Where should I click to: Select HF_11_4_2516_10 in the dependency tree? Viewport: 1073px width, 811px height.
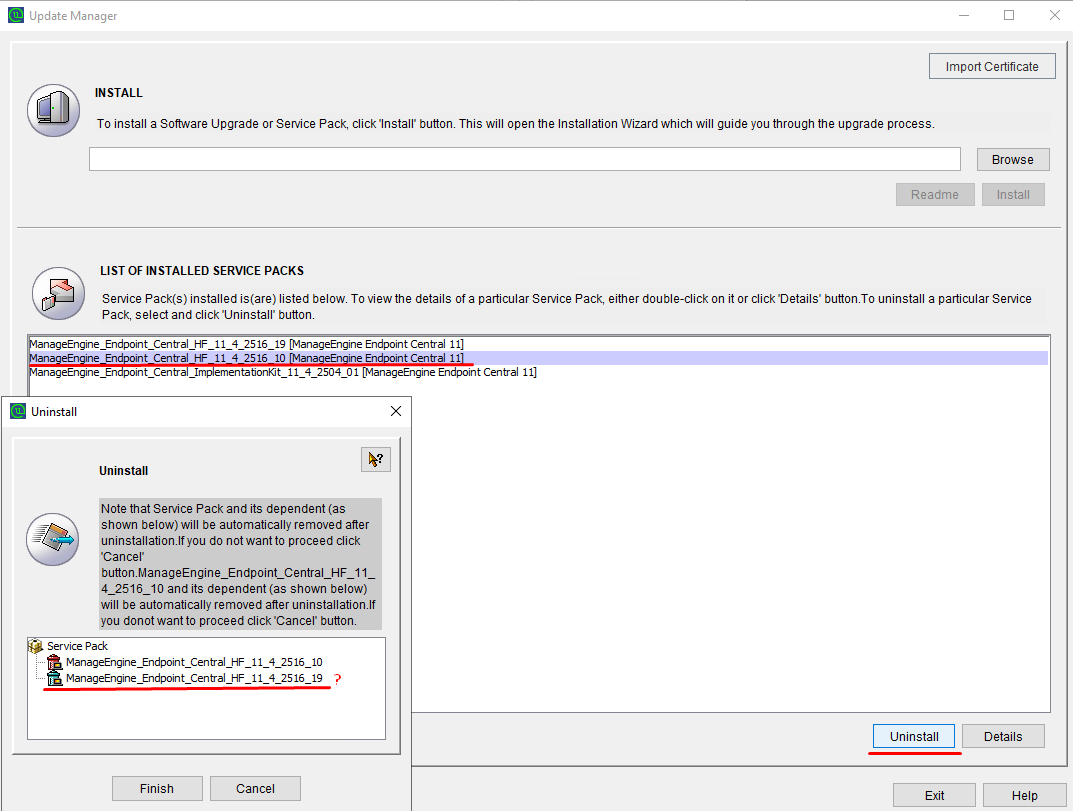pos(194,662)
